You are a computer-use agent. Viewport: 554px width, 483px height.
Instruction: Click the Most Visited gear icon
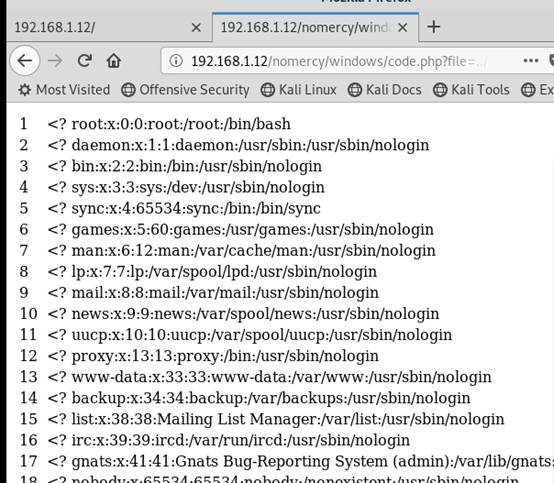(25, 90)
